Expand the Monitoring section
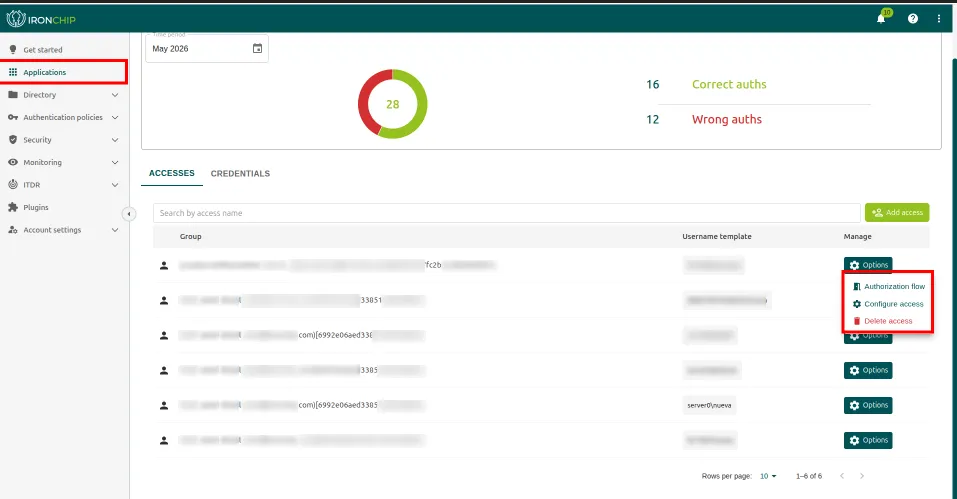Image resolution: width=957 pixels, height=499 pixels. [x=115, y=163]
